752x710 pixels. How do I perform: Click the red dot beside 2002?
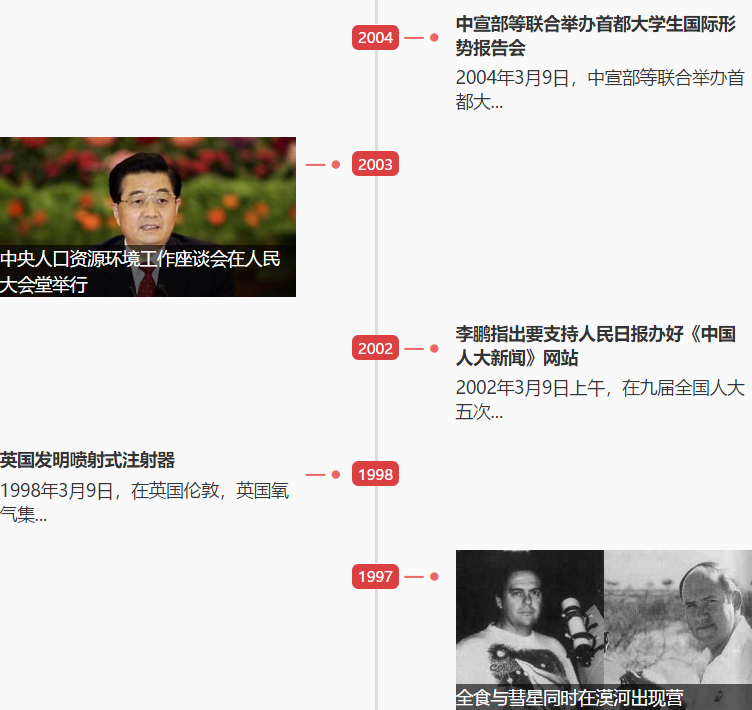point(434,348)
